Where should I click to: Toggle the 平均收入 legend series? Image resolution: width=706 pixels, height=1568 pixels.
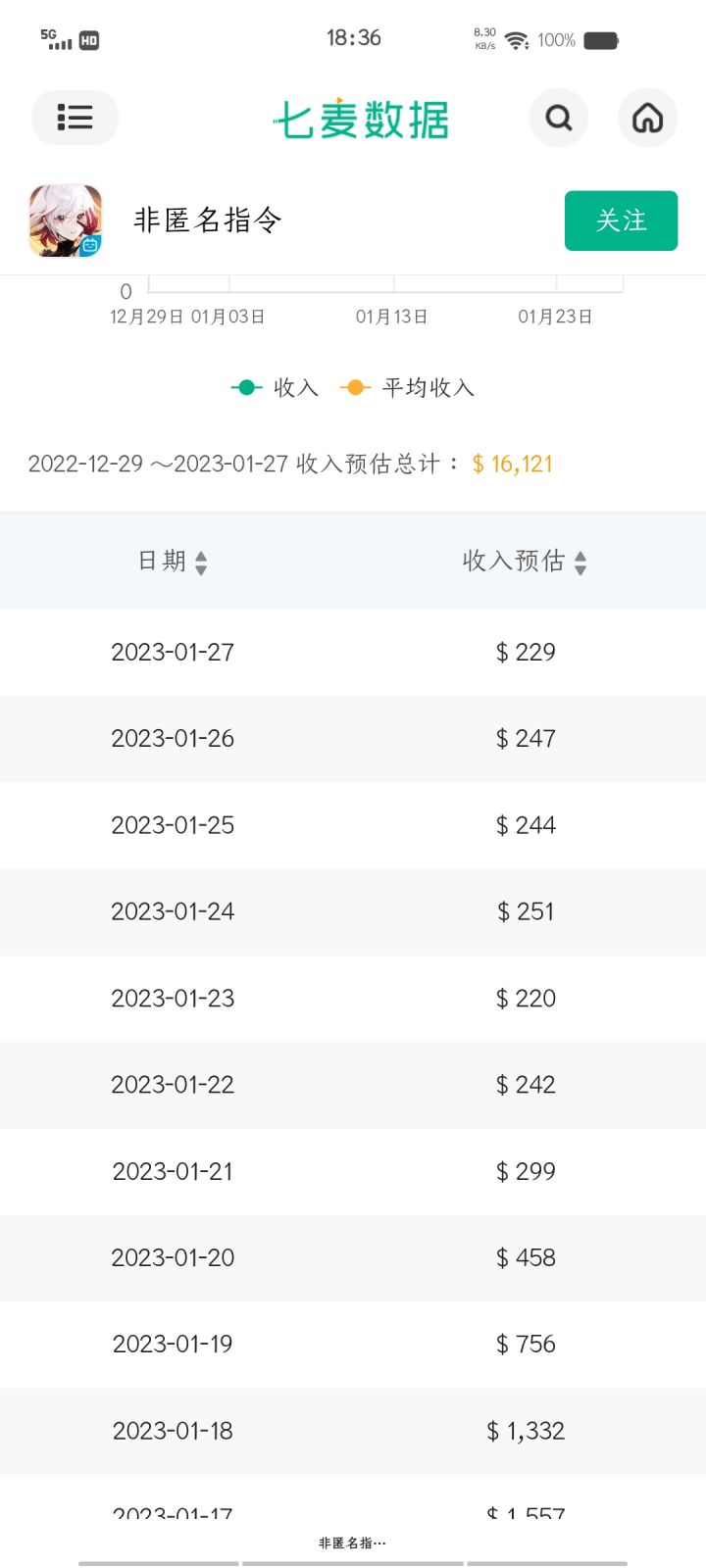point(407,388)
